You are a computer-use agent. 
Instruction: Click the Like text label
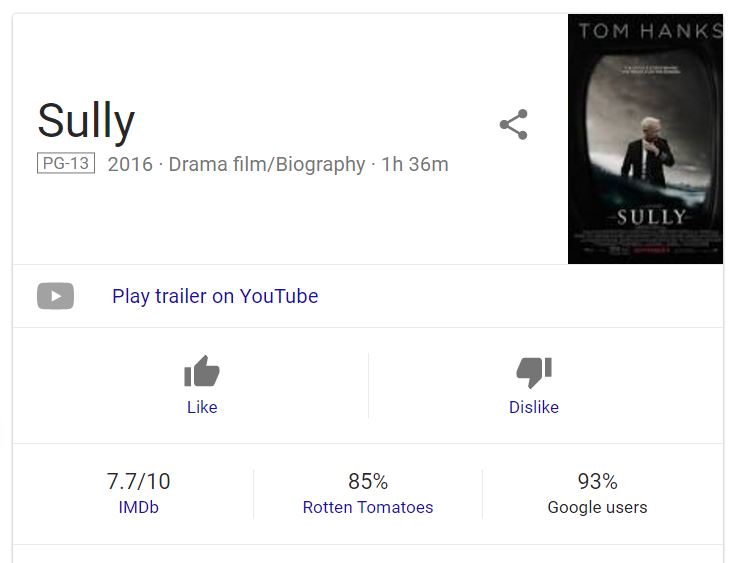(x=202, y=407)
